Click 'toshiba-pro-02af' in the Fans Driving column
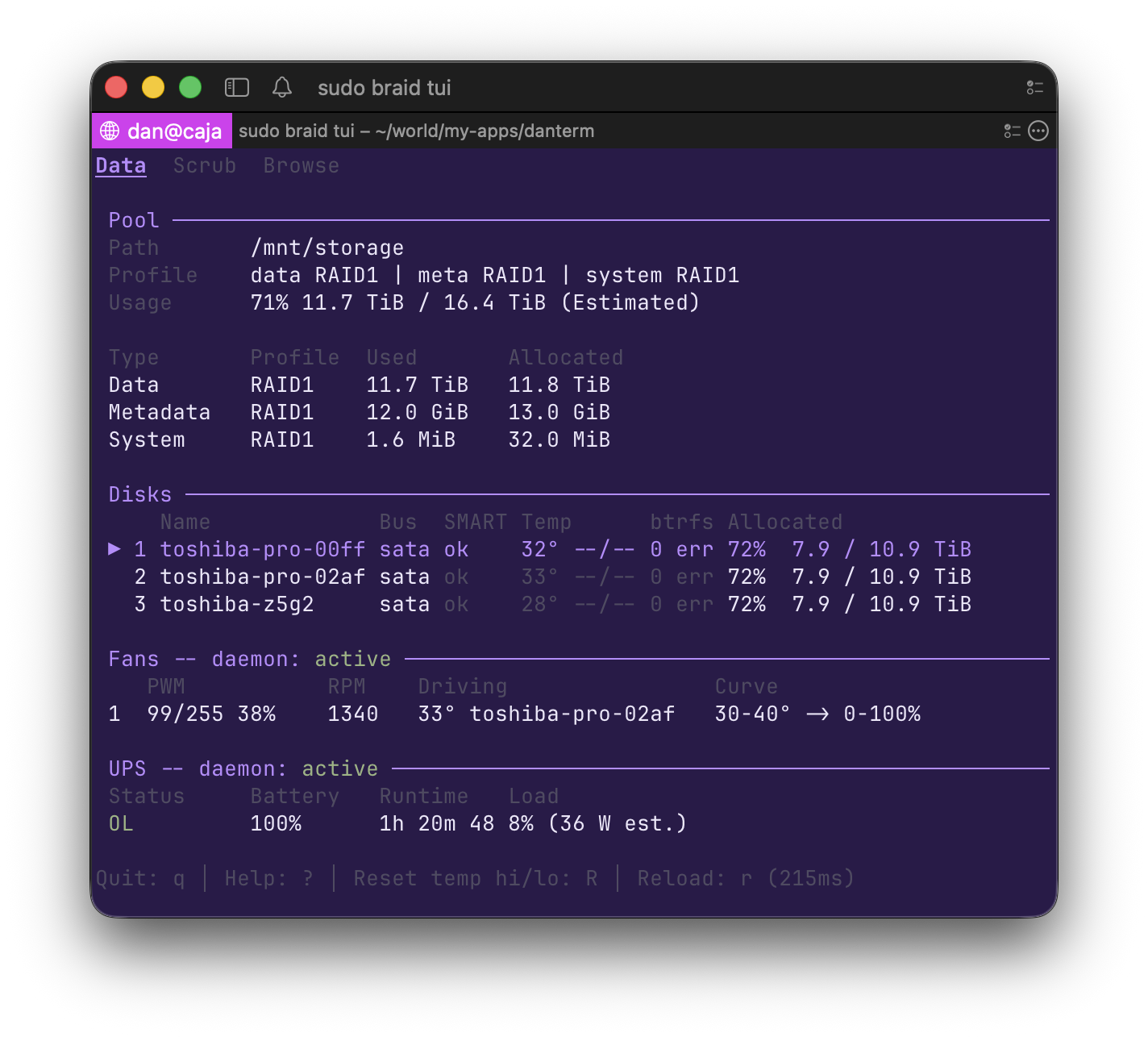Image resolution: width=1148 pixels, height=1037 pixels. (572, 714)
